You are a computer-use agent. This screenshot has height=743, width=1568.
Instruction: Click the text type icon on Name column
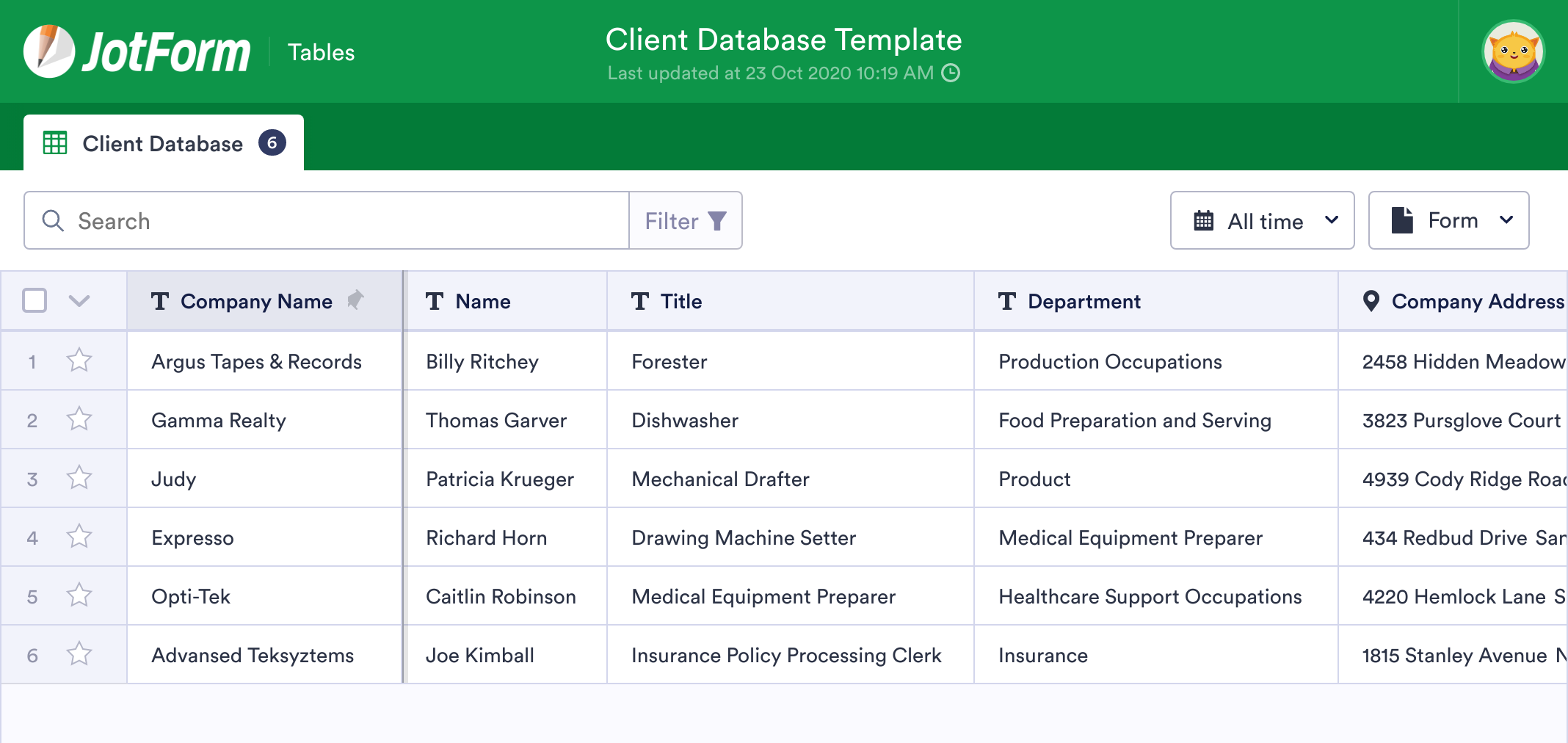pyautogui.click(x=435, y=300)
